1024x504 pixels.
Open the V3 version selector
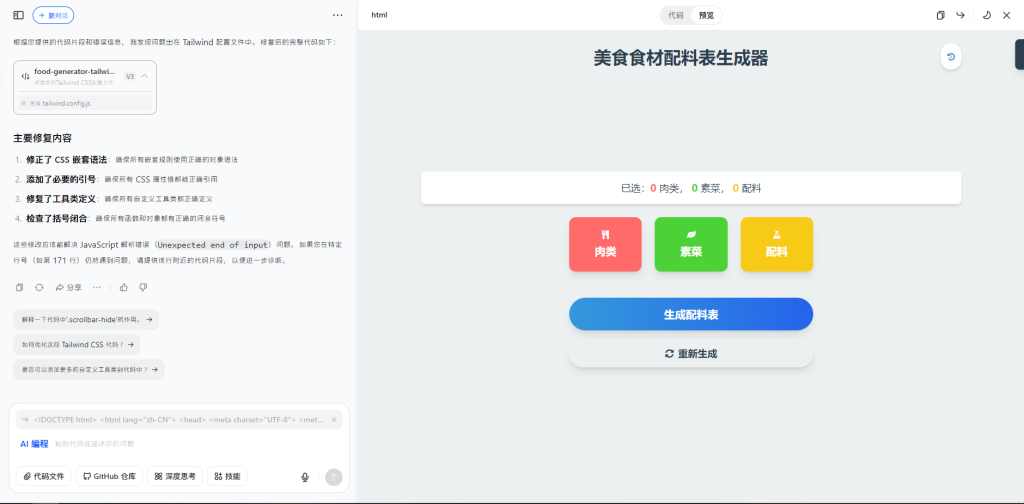pyautogui.click(x=130, y=76)
